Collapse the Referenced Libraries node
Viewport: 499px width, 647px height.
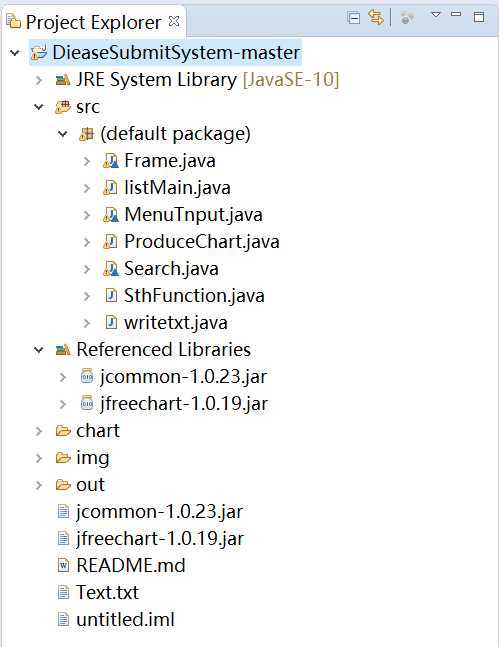(39, 350)
